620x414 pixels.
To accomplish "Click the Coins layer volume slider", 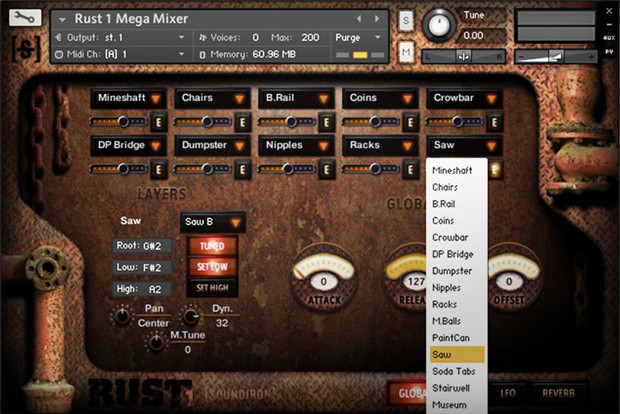I will (370, 122).
